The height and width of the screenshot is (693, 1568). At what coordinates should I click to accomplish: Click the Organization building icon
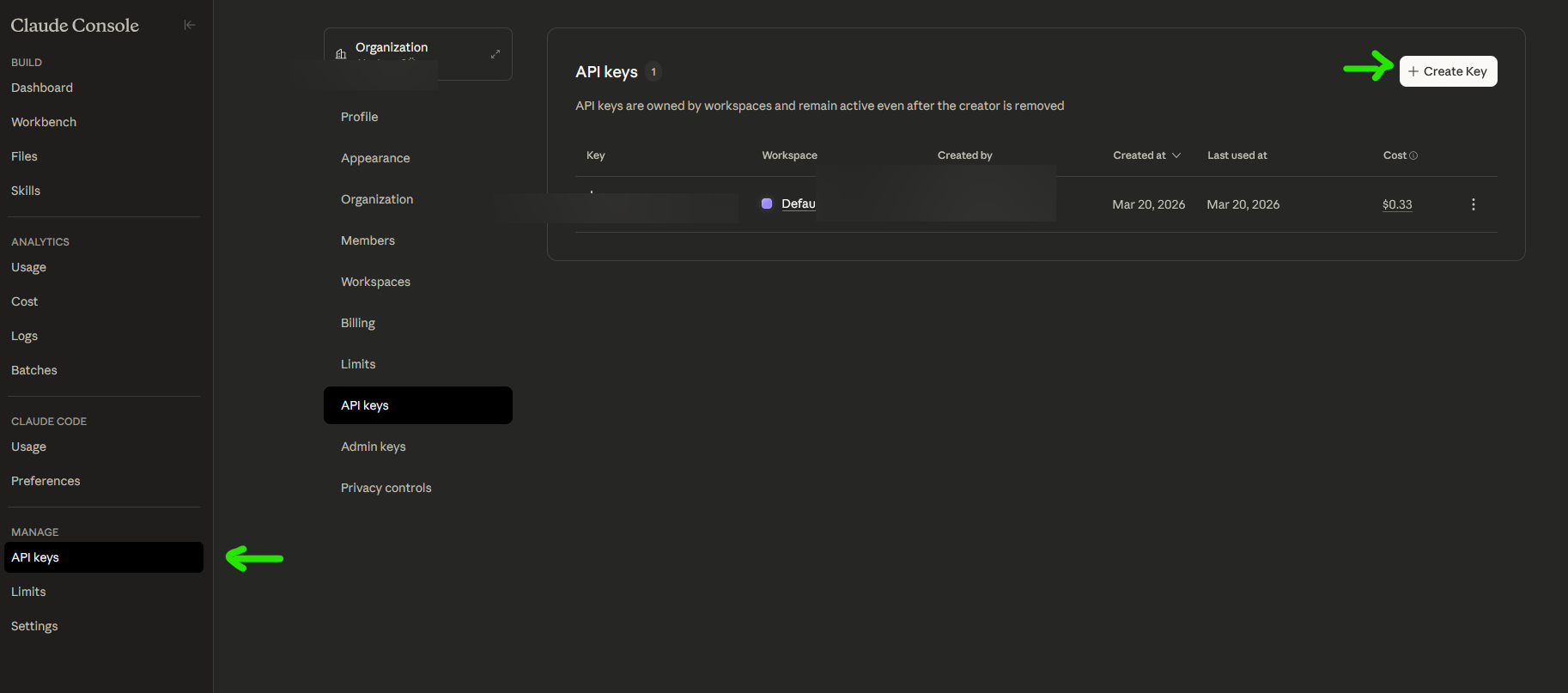point(341,54)
